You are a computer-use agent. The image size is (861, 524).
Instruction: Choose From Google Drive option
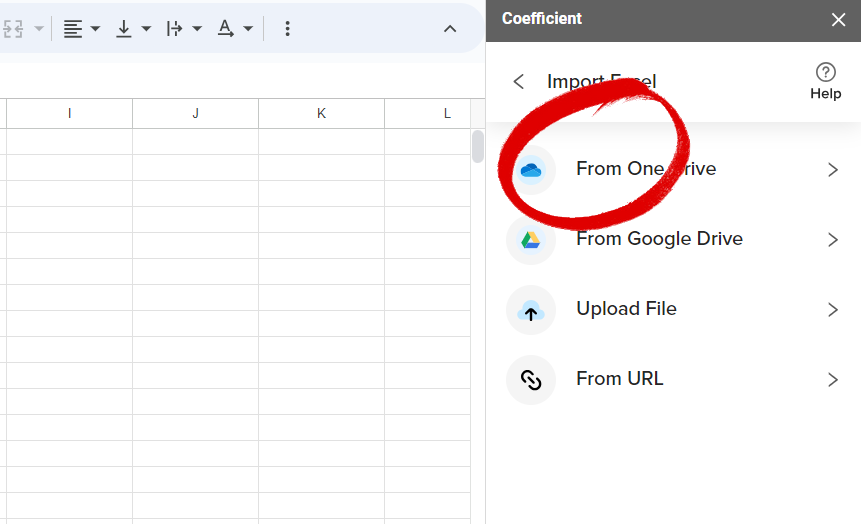659,239
